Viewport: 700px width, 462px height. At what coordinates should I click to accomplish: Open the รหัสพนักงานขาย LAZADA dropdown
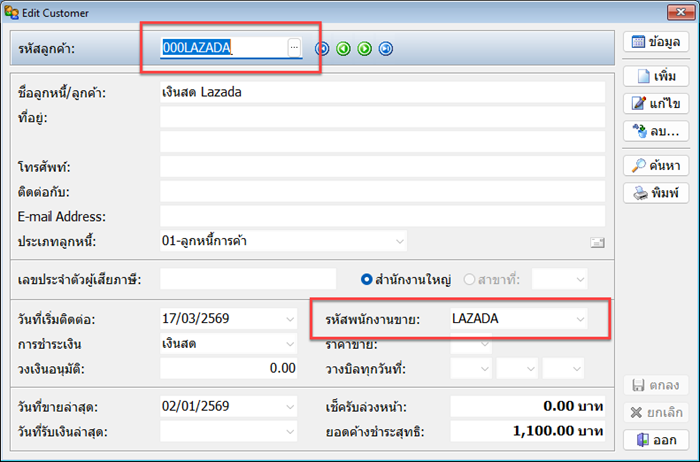click(x=580, y=319)
